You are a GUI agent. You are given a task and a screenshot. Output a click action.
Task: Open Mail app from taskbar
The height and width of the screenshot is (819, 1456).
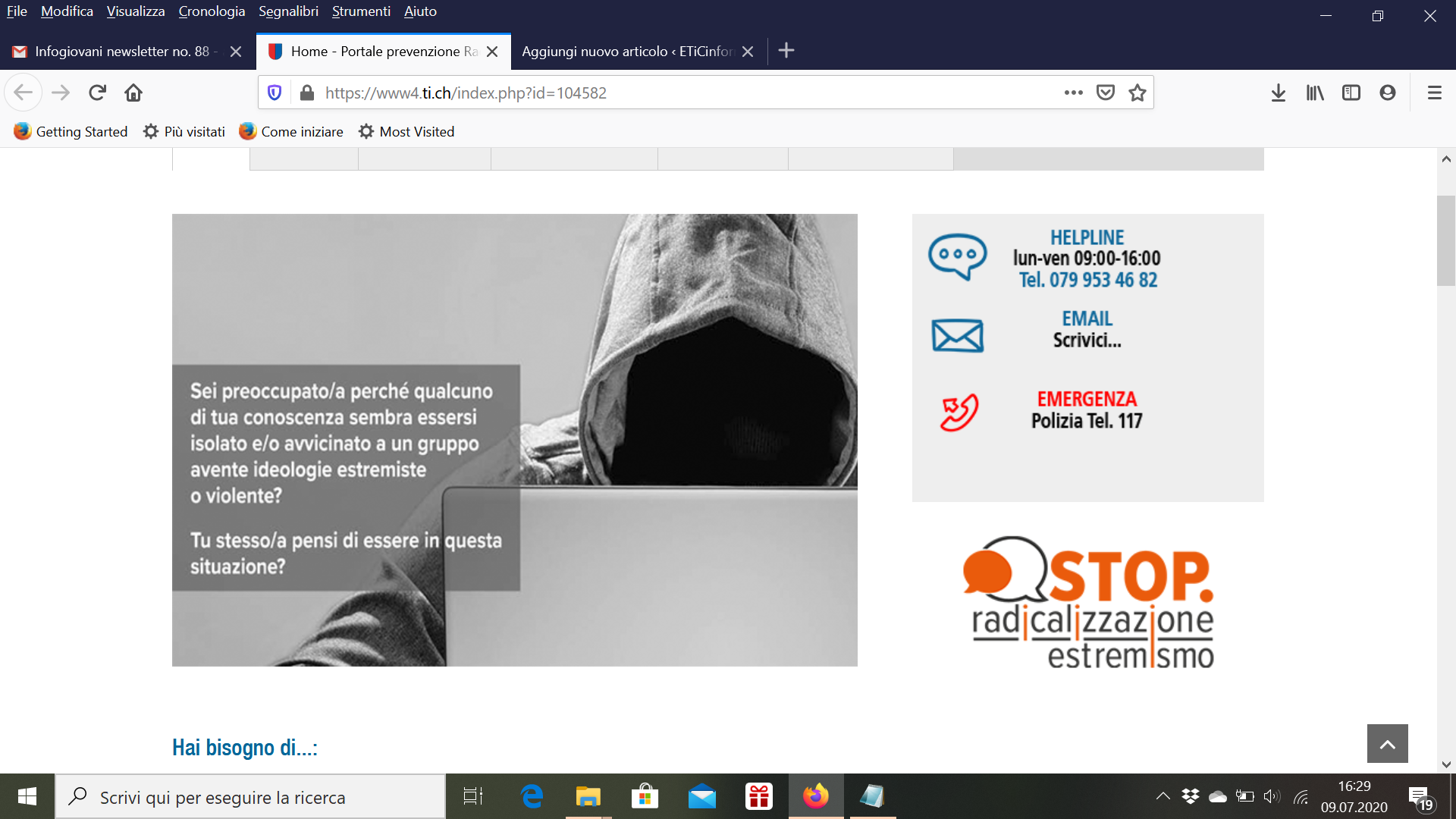(x=702, y=796)
